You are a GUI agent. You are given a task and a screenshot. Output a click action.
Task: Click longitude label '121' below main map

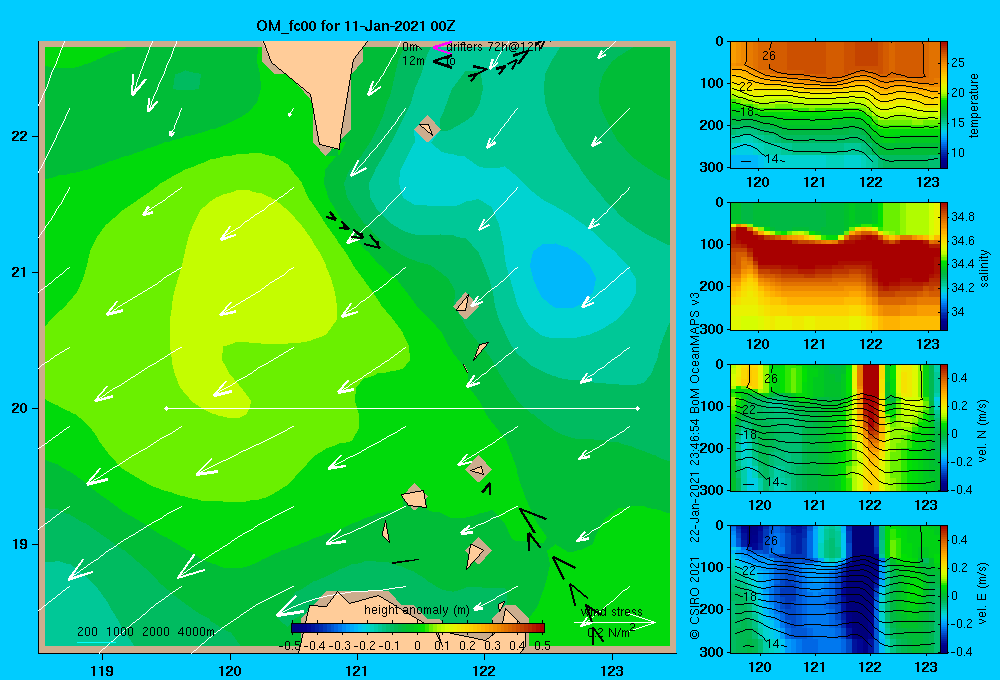click(x=357, y=670)
